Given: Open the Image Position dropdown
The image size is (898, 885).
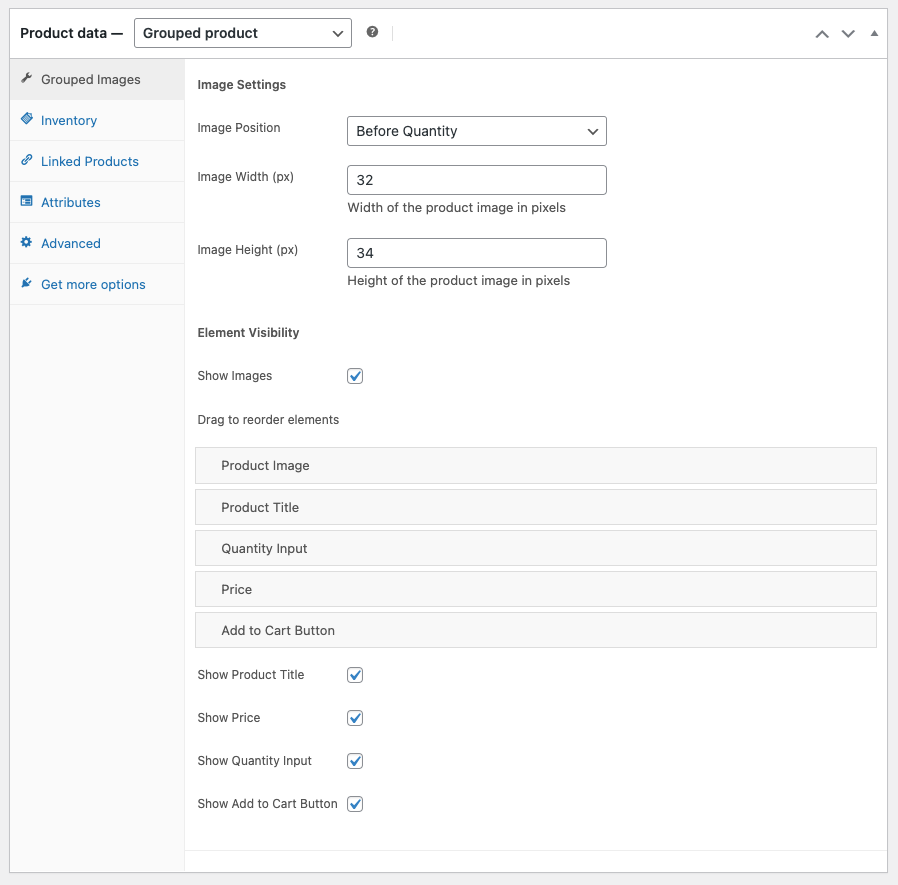Looking at the screenshot, I should 476,131.
